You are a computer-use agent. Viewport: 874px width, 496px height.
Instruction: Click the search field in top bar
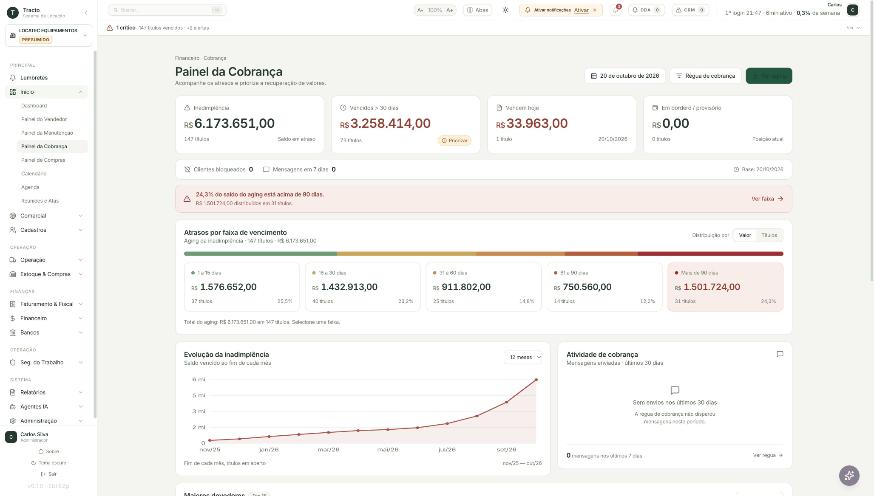(167, 10)
